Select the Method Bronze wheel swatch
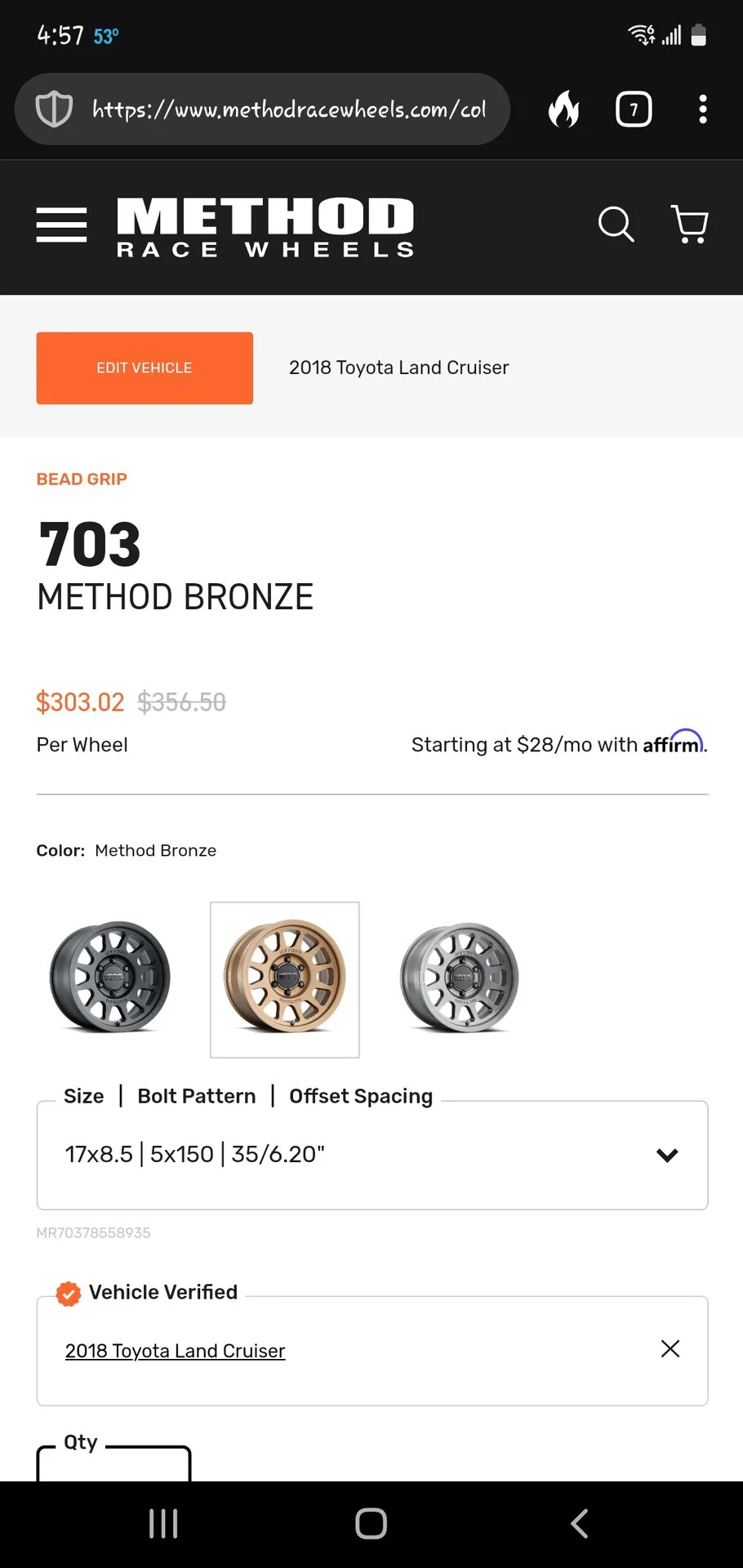The image size is (743, 1568). point(285,978)
